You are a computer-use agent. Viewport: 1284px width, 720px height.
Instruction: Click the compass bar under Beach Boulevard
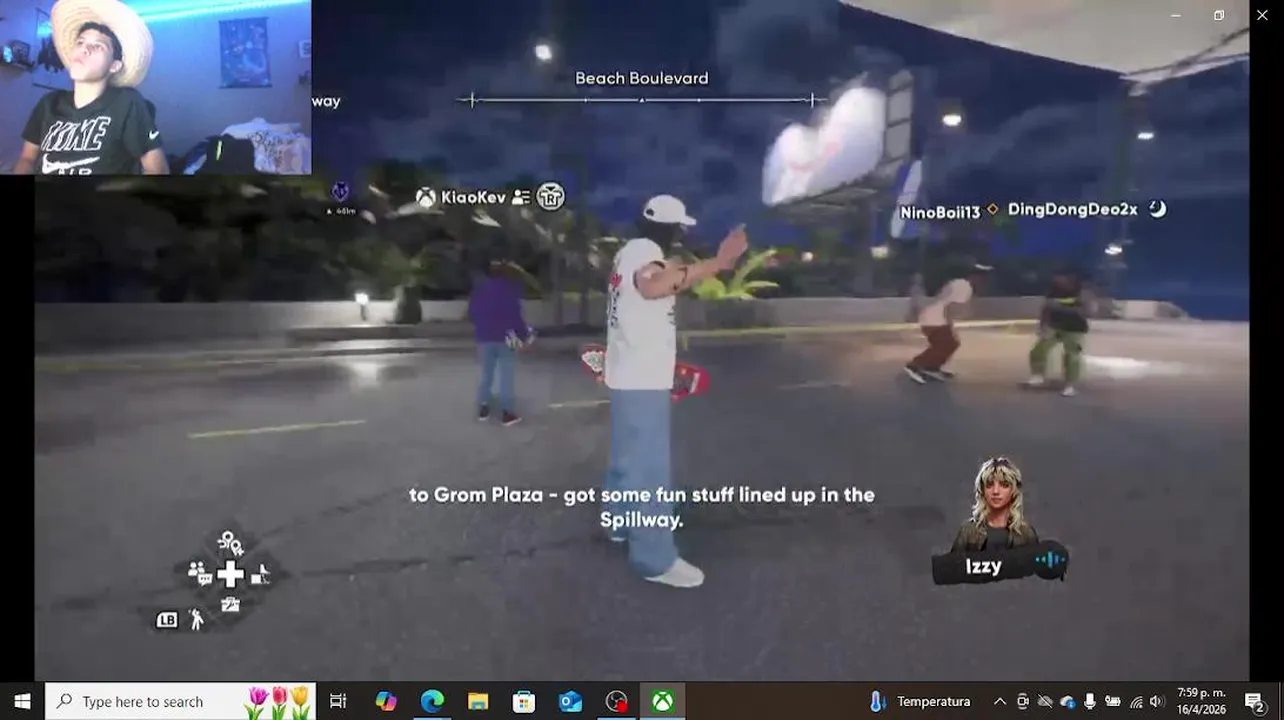point(642,100)
